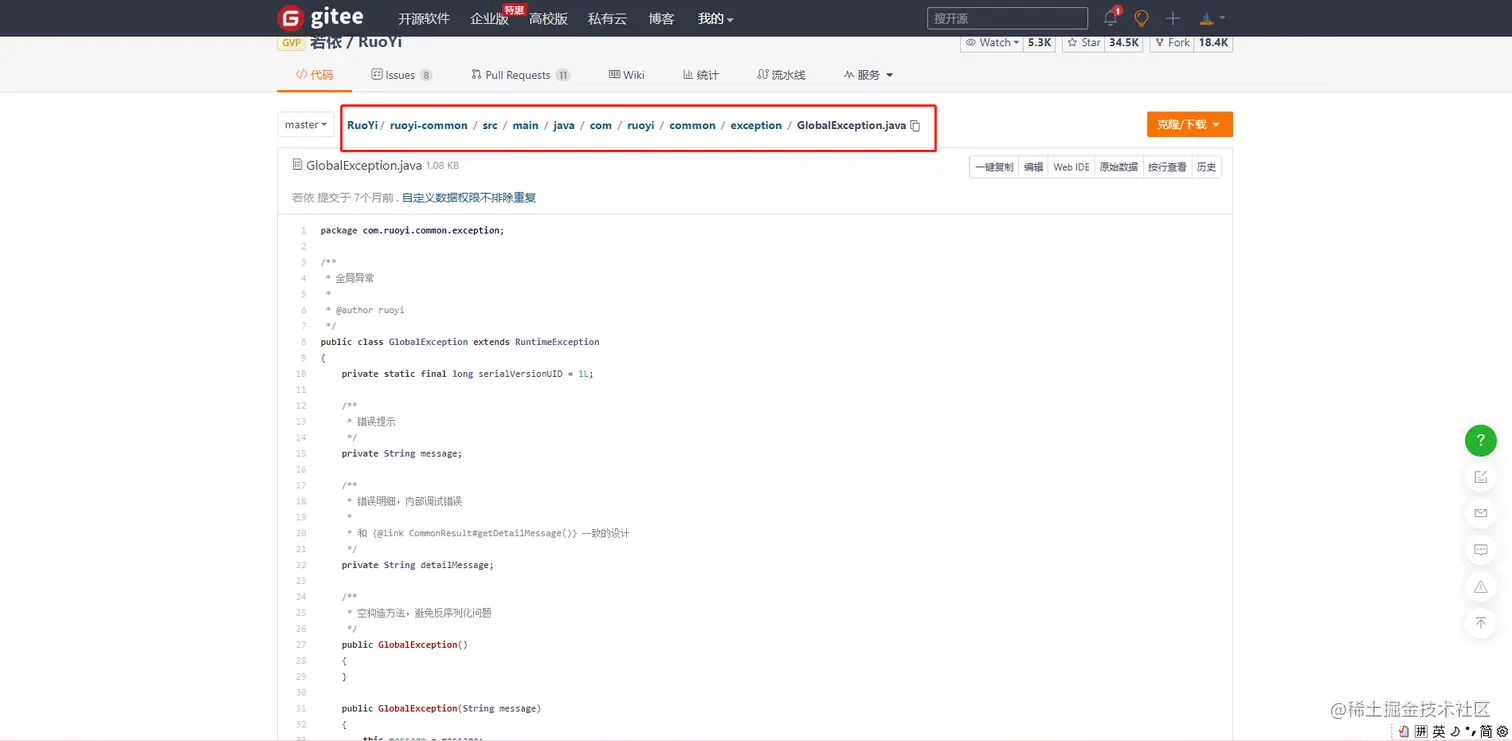Click the plus create-new icon

(1173, 18)
